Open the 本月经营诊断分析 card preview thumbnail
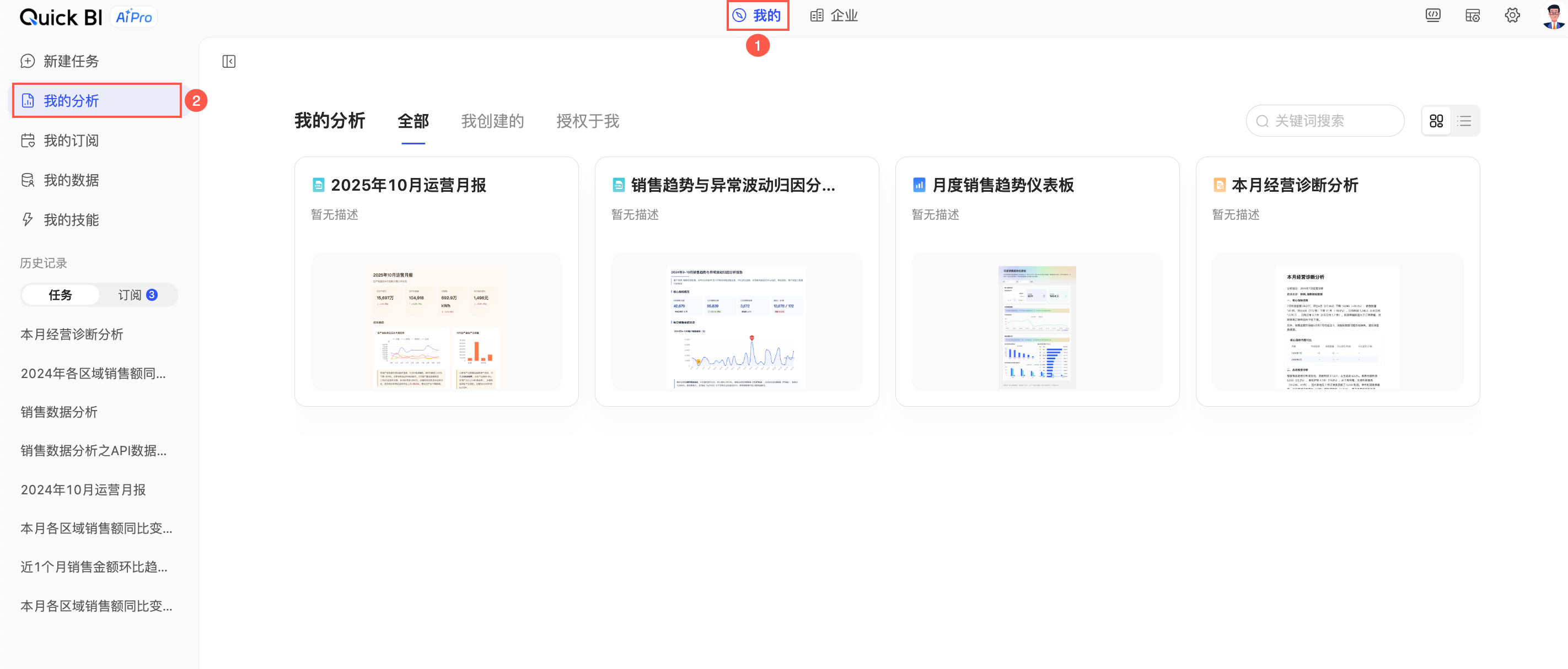This screenshot has width=1568, height=669. click(1338, 322)
